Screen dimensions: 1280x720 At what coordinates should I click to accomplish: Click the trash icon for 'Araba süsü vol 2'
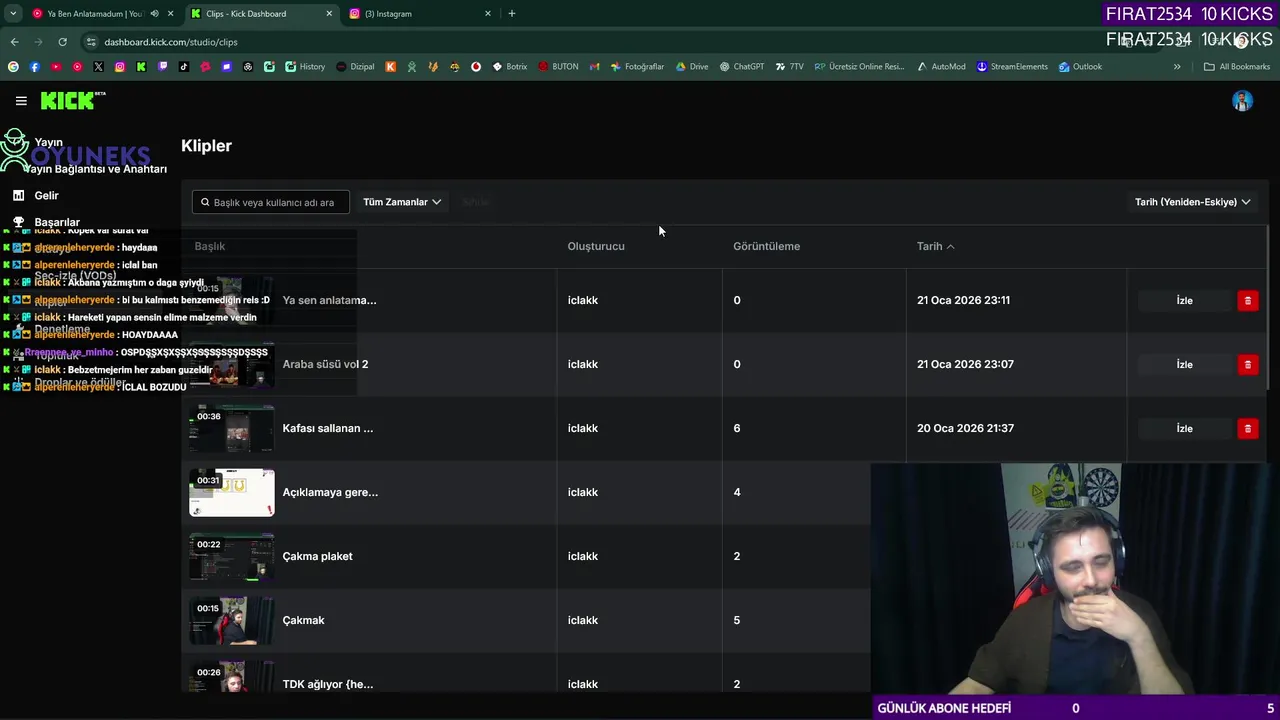(x=1247, y=364)
